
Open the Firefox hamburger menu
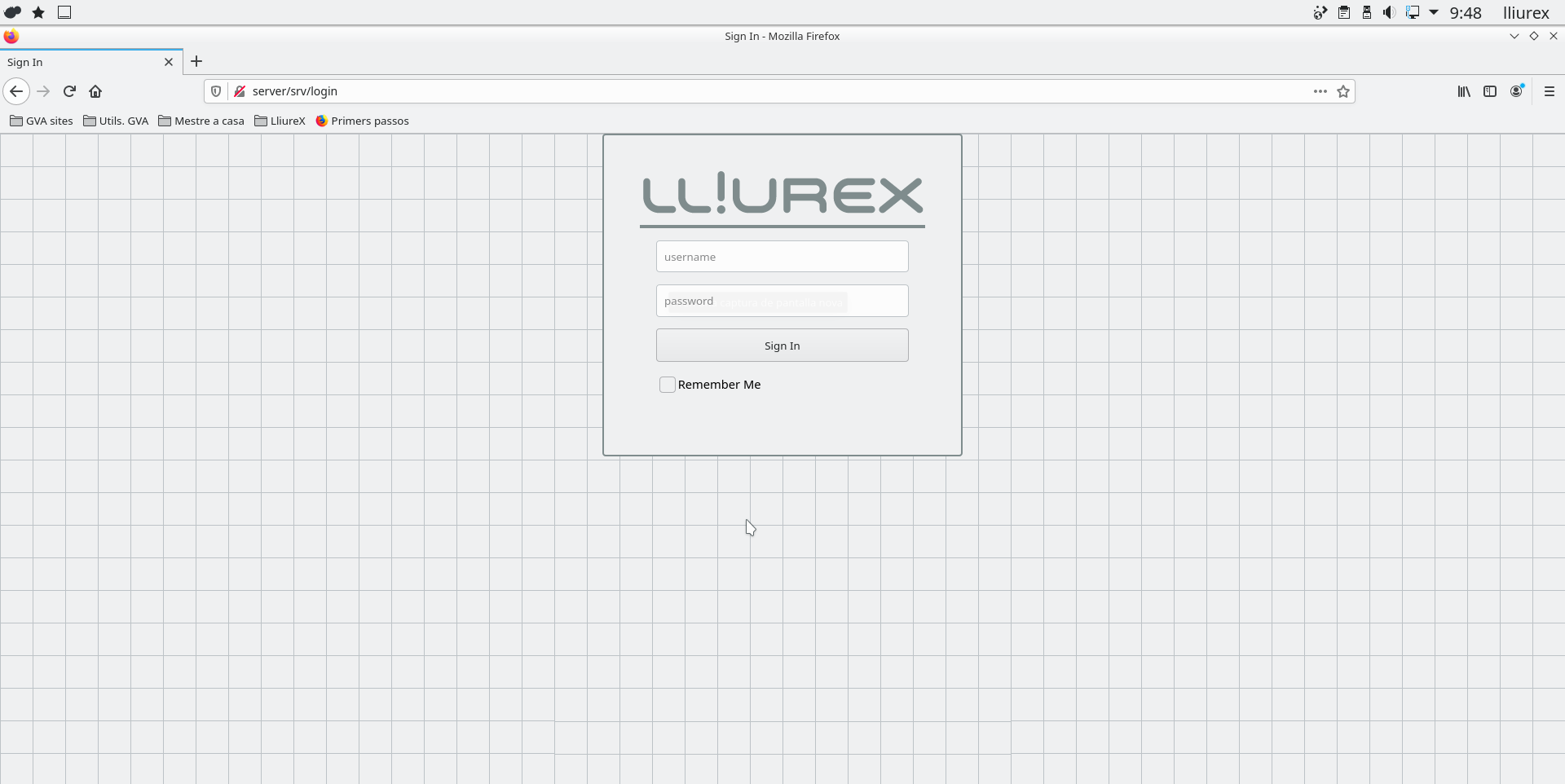[x=1550, y=91]
